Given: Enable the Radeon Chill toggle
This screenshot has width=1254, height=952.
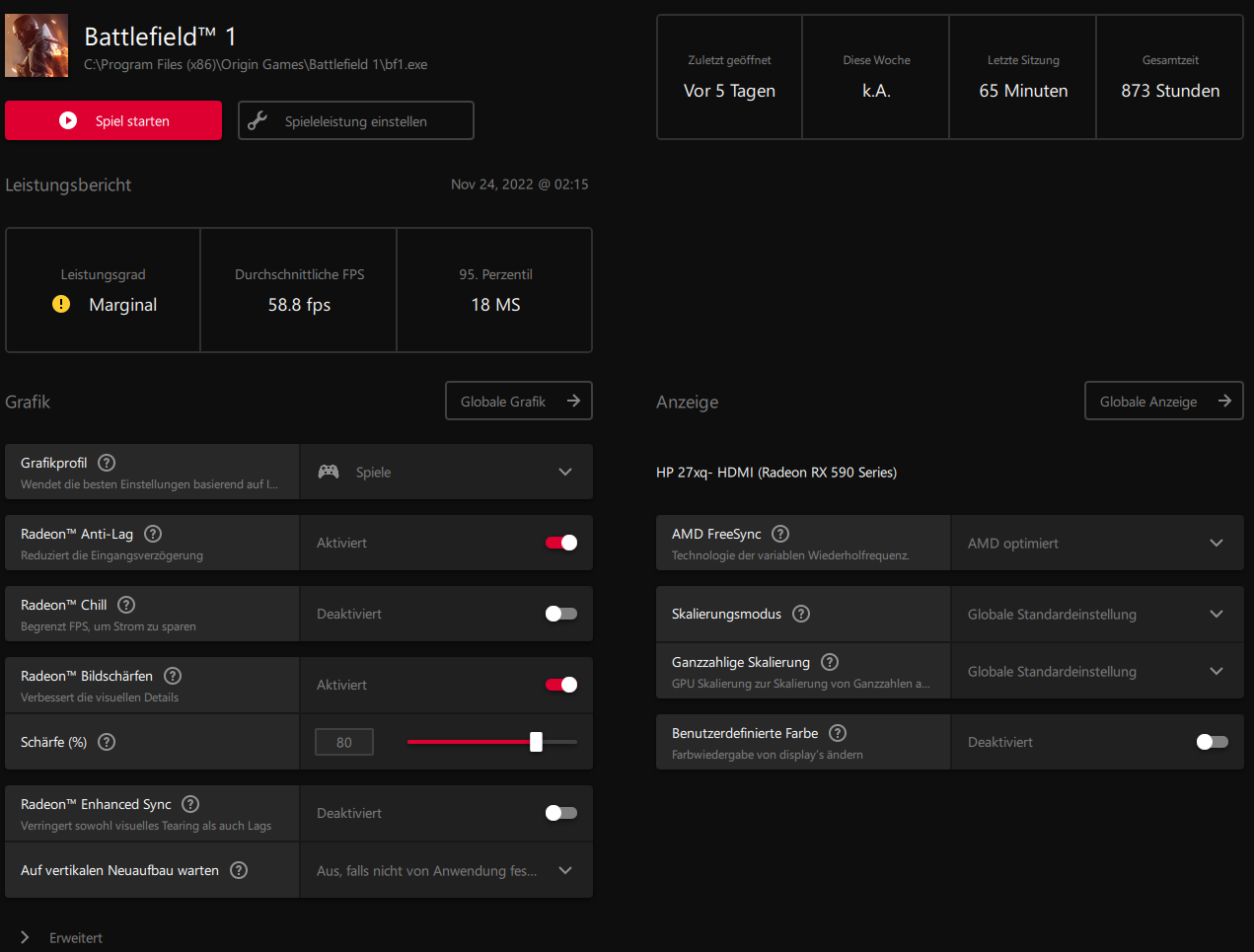Looking at the screenshot, I should (x=561, y=614).
